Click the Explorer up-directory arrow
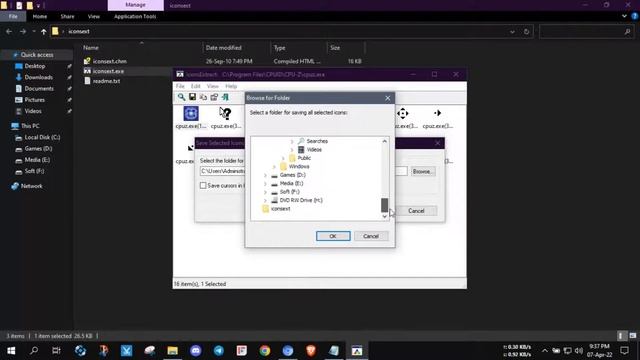640x360 pixels. pos(43,31)
